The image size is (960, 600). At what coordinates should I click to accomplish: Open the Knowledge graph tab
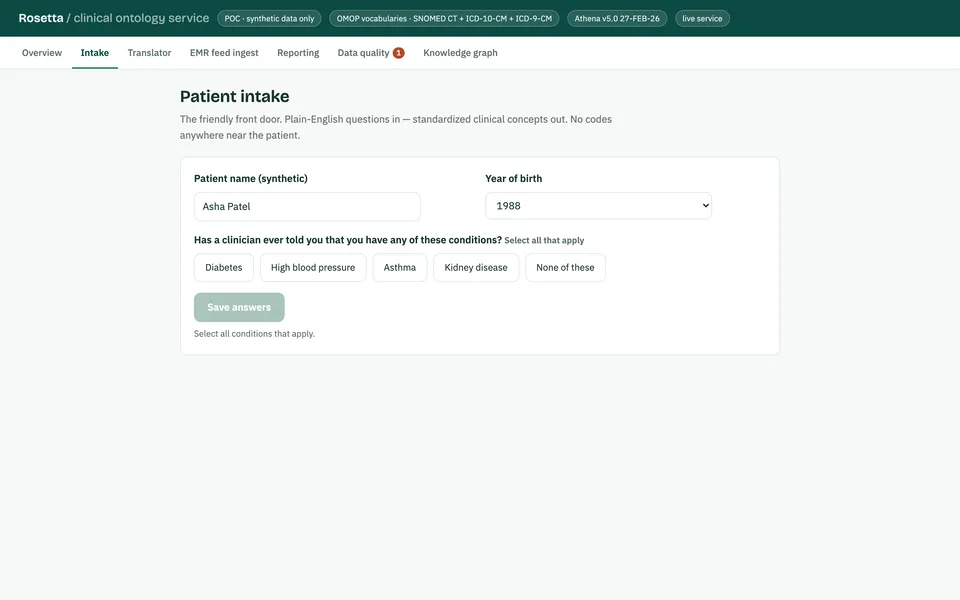[460, 53]
